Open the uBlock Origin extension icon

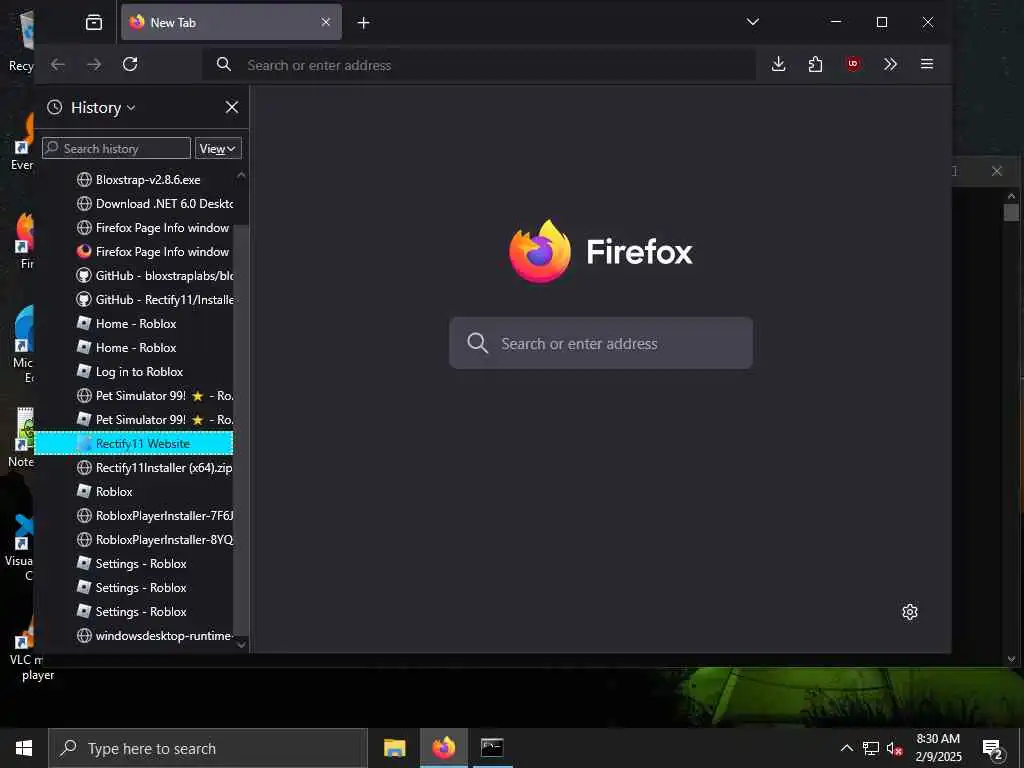(x=852, y=64)
